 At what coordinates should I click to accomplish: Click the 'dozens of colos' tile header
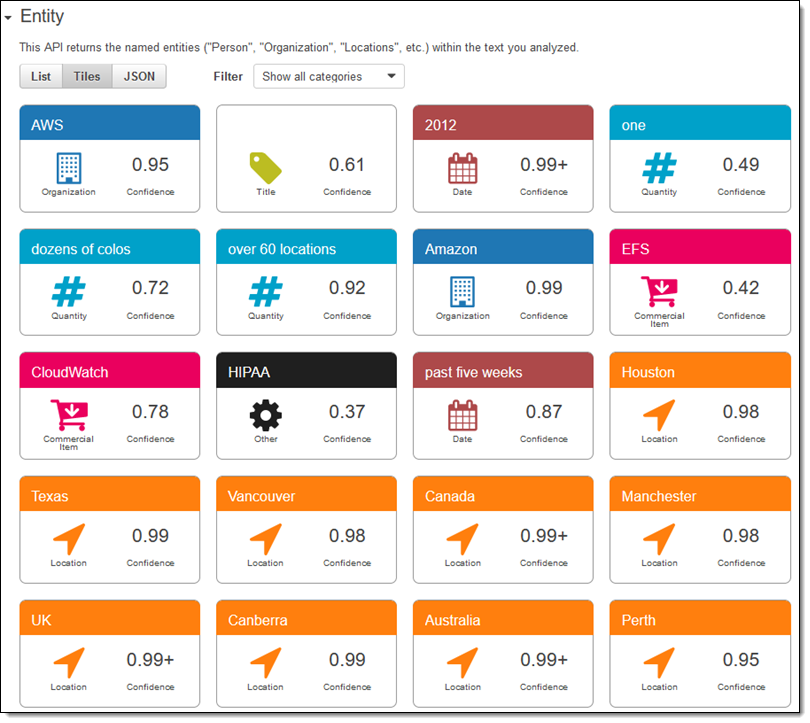tap(110, 247)
